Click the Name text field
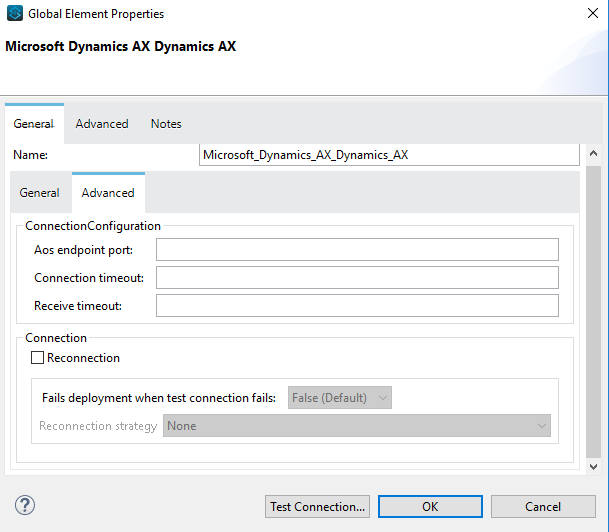The image size is (609, 532). 389,155
